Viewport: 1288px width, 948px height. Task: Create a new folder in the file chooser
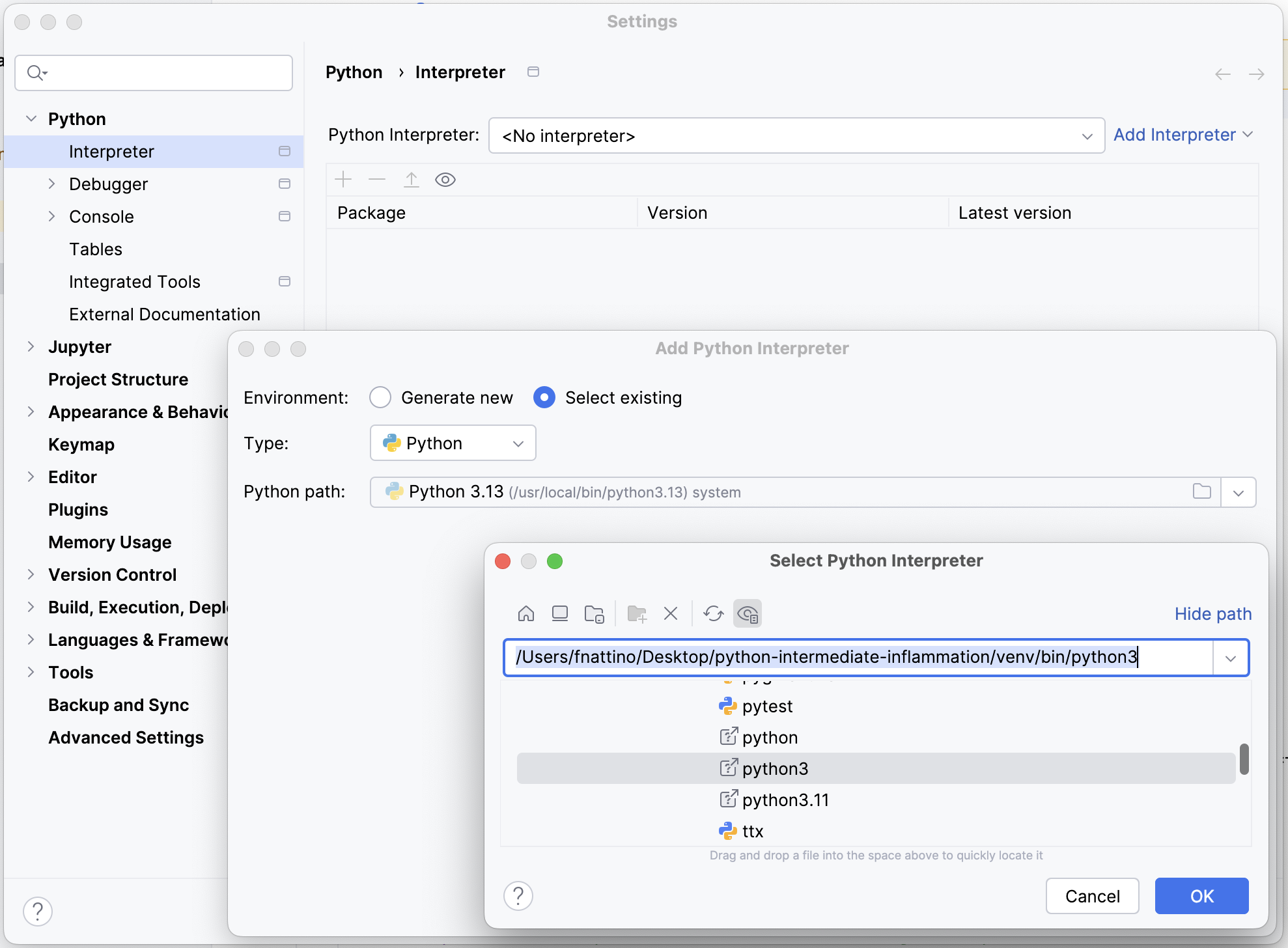pos(637,613)
